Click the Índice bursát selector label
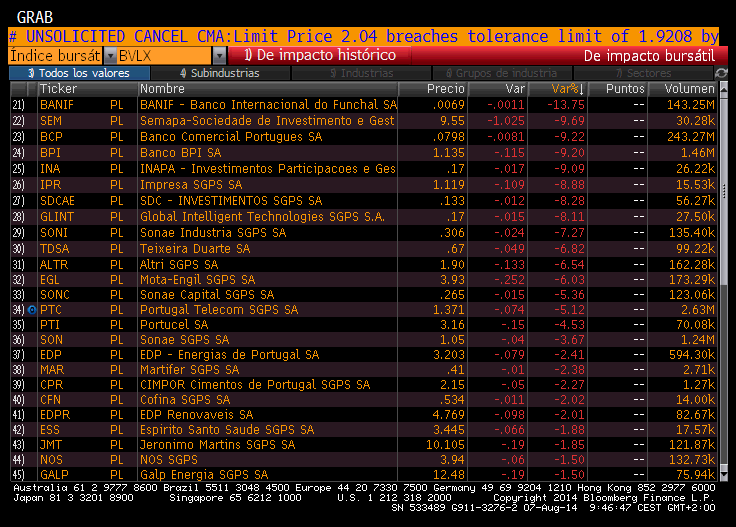Screen dimensions: 736x527 coord(55,56)
